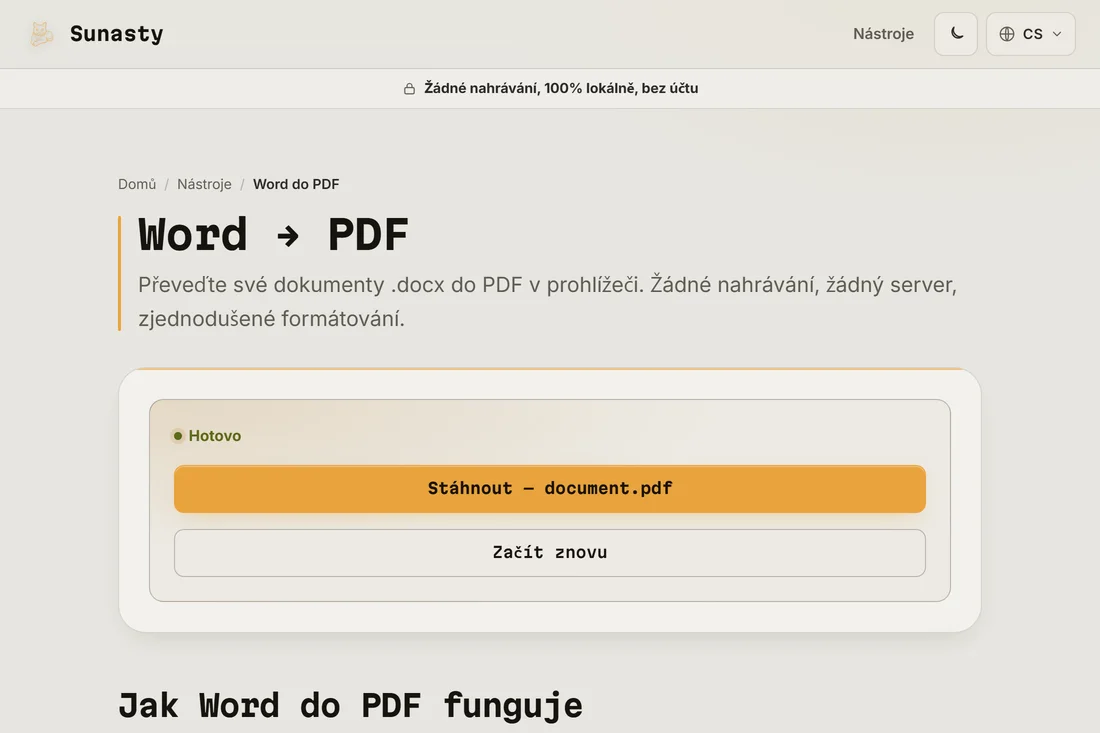1100x733 pixels.
Task: Click the globe icon in language selector
Action: coord(1007,34)
